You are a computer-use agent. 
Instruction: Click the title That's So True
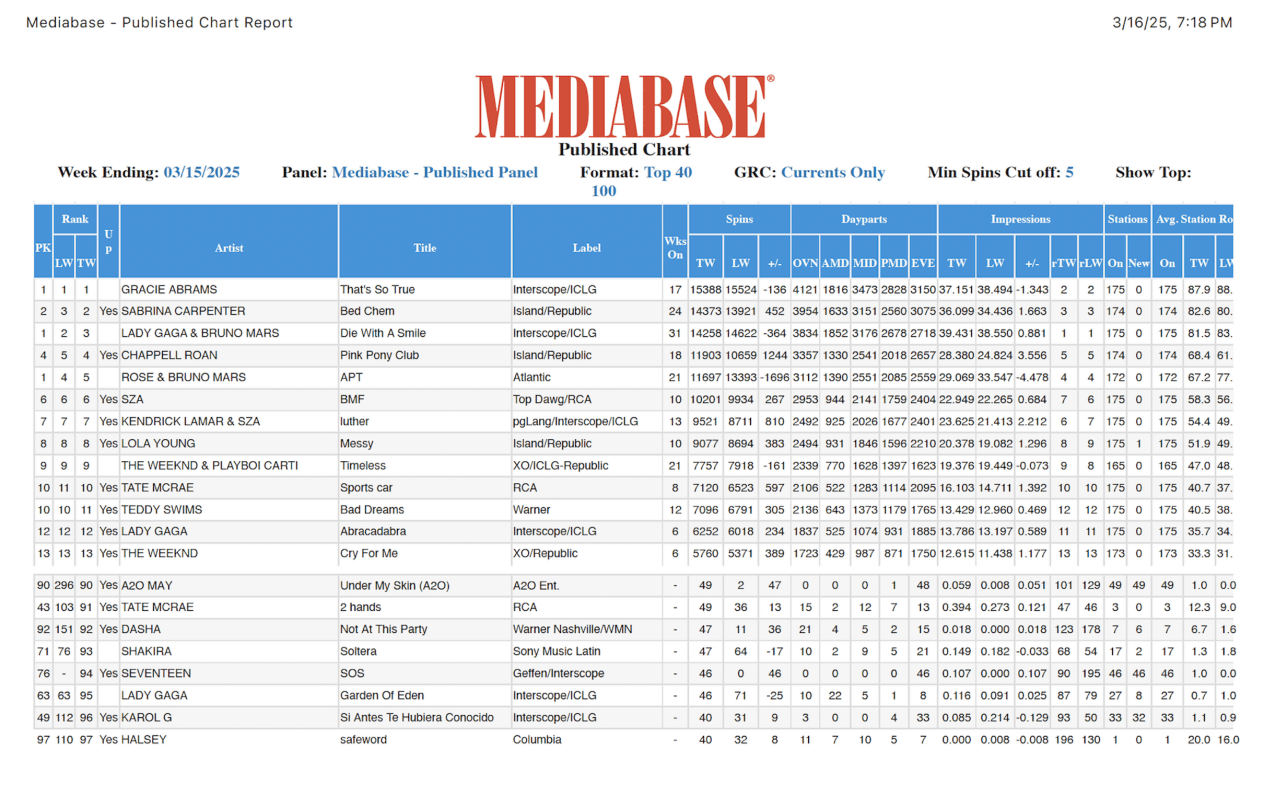click(377, 290)
